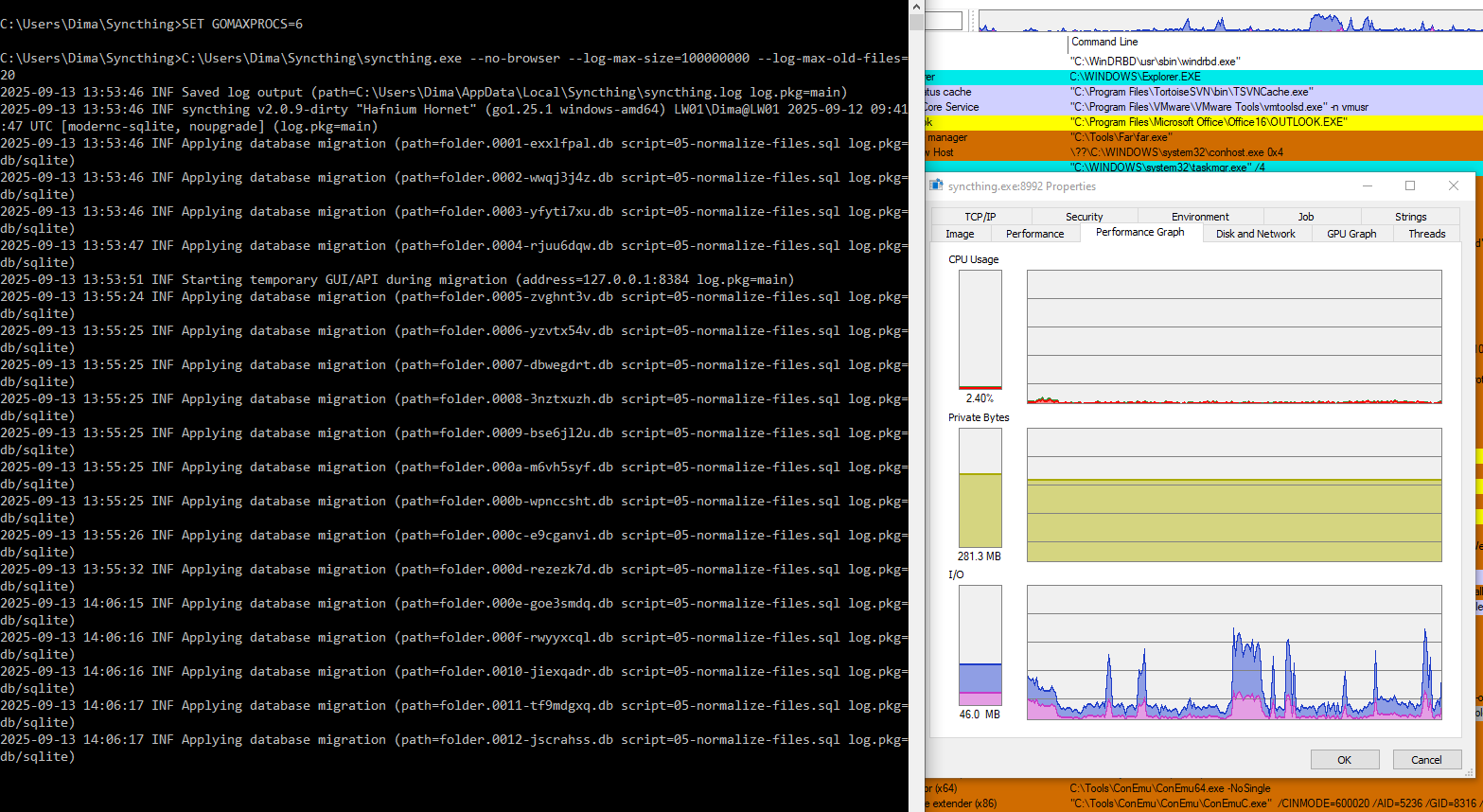This screenshot has width=1483, height=812.
Task: Click the CPU Usage history graph
Action: tap(1234, 337)
